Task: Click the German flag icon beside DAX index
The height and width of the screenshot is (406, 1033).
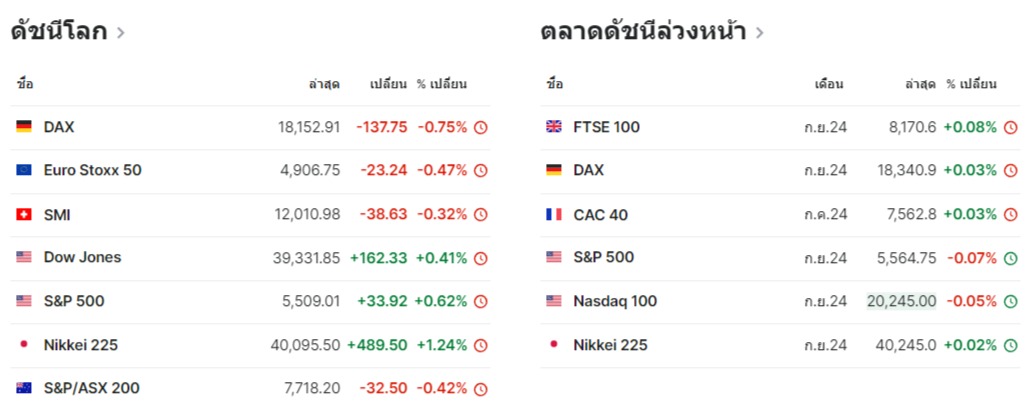Action: [24, 127]
